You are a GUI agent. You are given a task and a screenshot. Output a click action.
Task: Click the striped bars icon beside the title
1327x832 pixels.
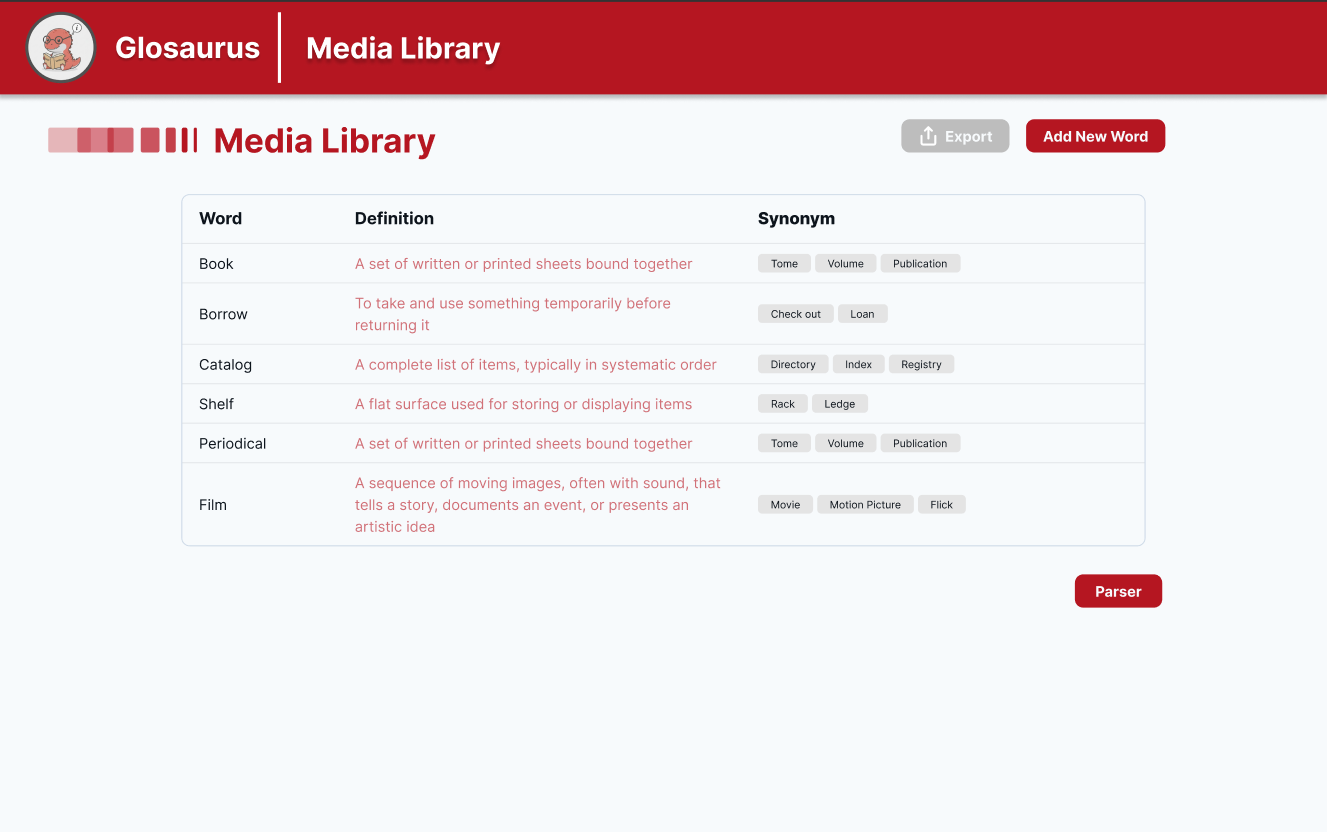[123, 140]
